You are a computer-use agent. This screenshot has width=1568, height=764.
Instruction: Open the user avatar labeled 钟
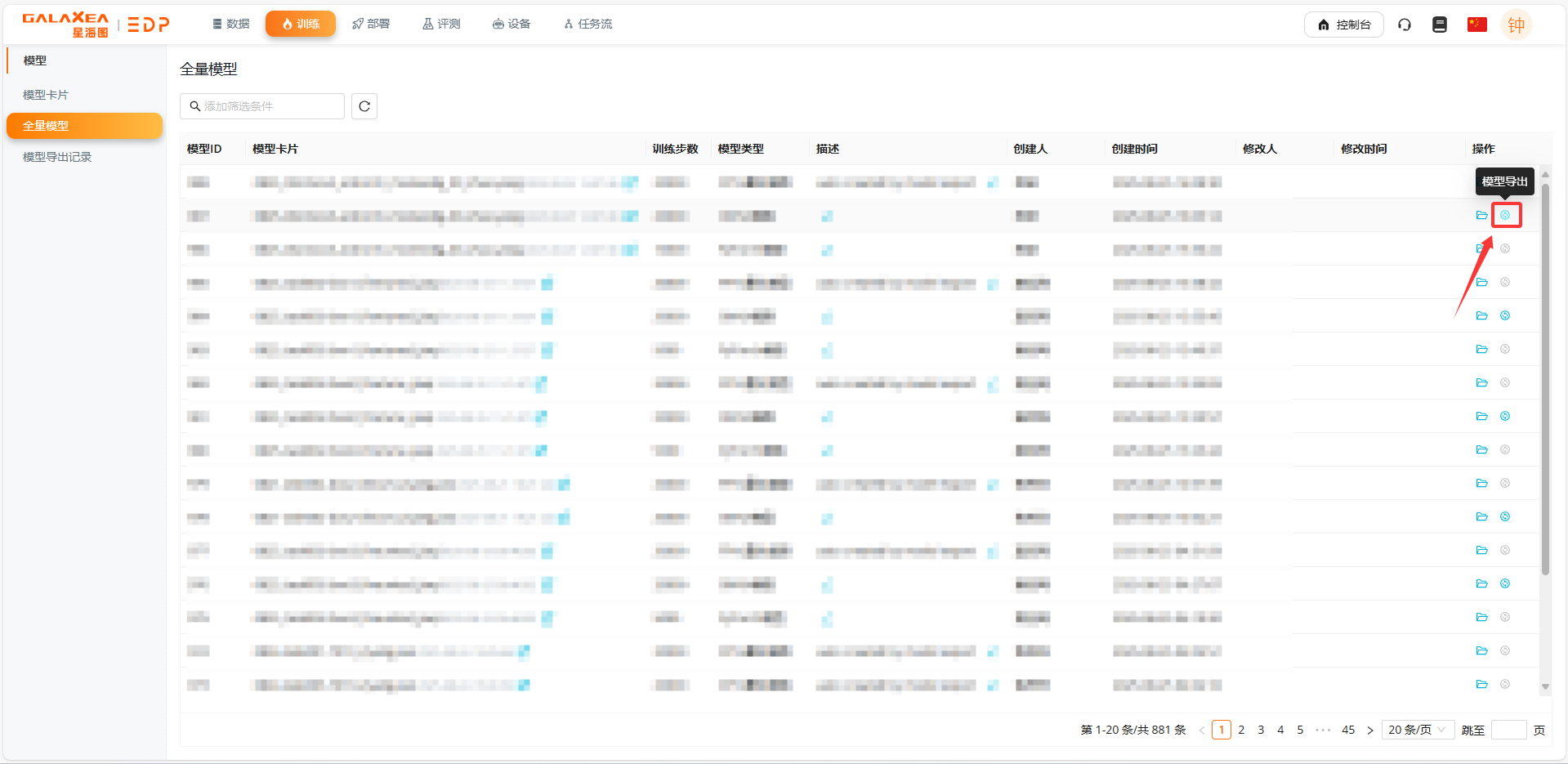[1516, 25]
